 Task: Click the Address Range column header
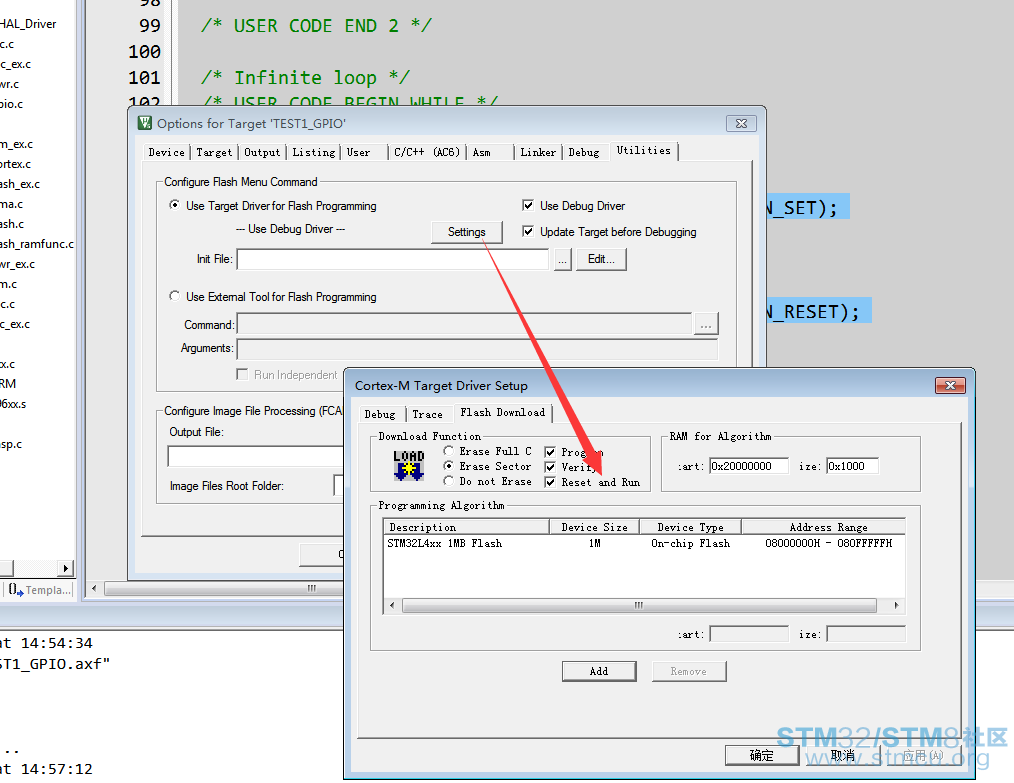pos(823,527)
